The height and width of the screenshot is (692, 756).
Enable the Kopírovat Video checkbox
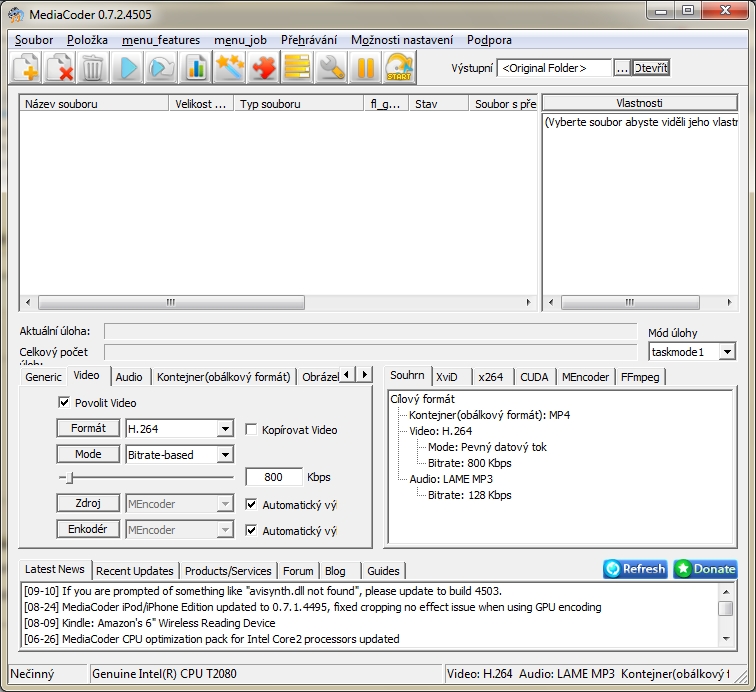(251, 429)
